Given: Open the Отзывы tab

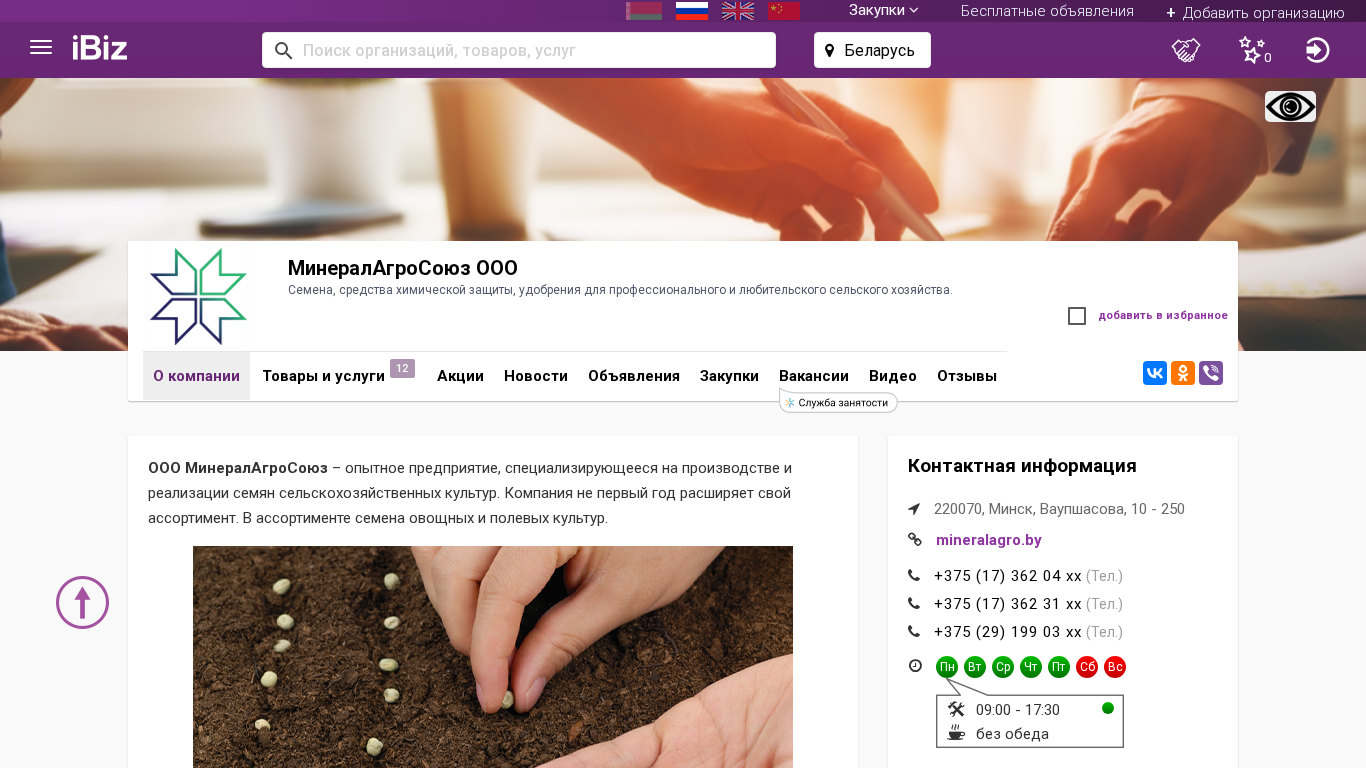Looking at the screenshot, I should coord(967,376).
